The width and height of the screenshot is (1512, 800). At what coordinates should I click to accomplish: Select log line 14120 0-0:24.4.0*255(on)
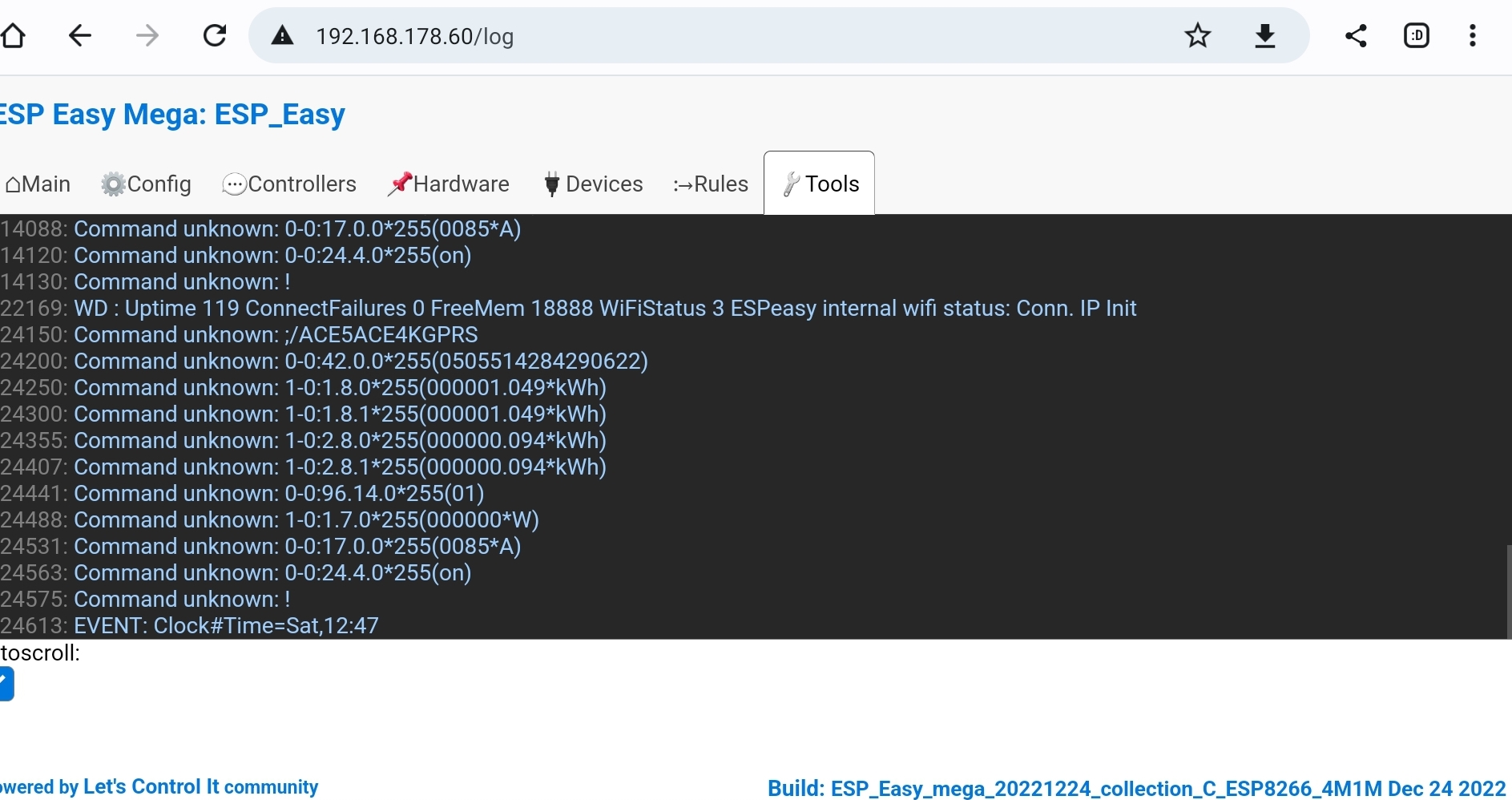pos(236,256)
